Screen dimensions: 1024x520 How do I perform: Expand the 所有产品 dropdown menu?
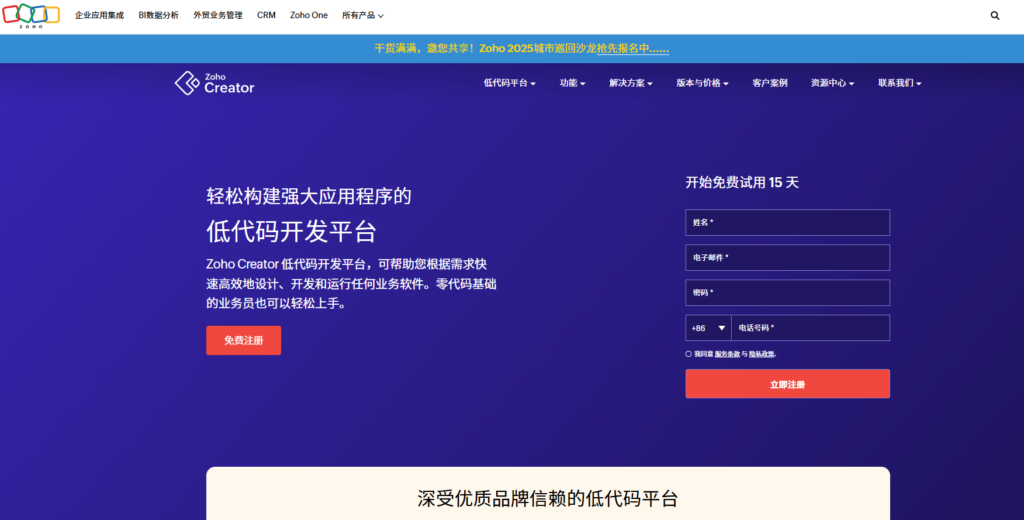(x=362, y=16)
